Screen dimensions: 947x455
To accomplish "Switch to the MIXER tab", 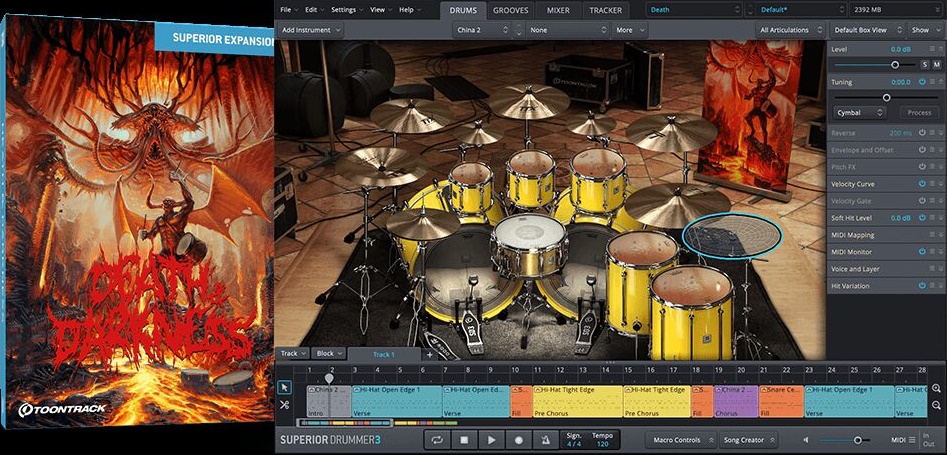I will tap(558, 10).
